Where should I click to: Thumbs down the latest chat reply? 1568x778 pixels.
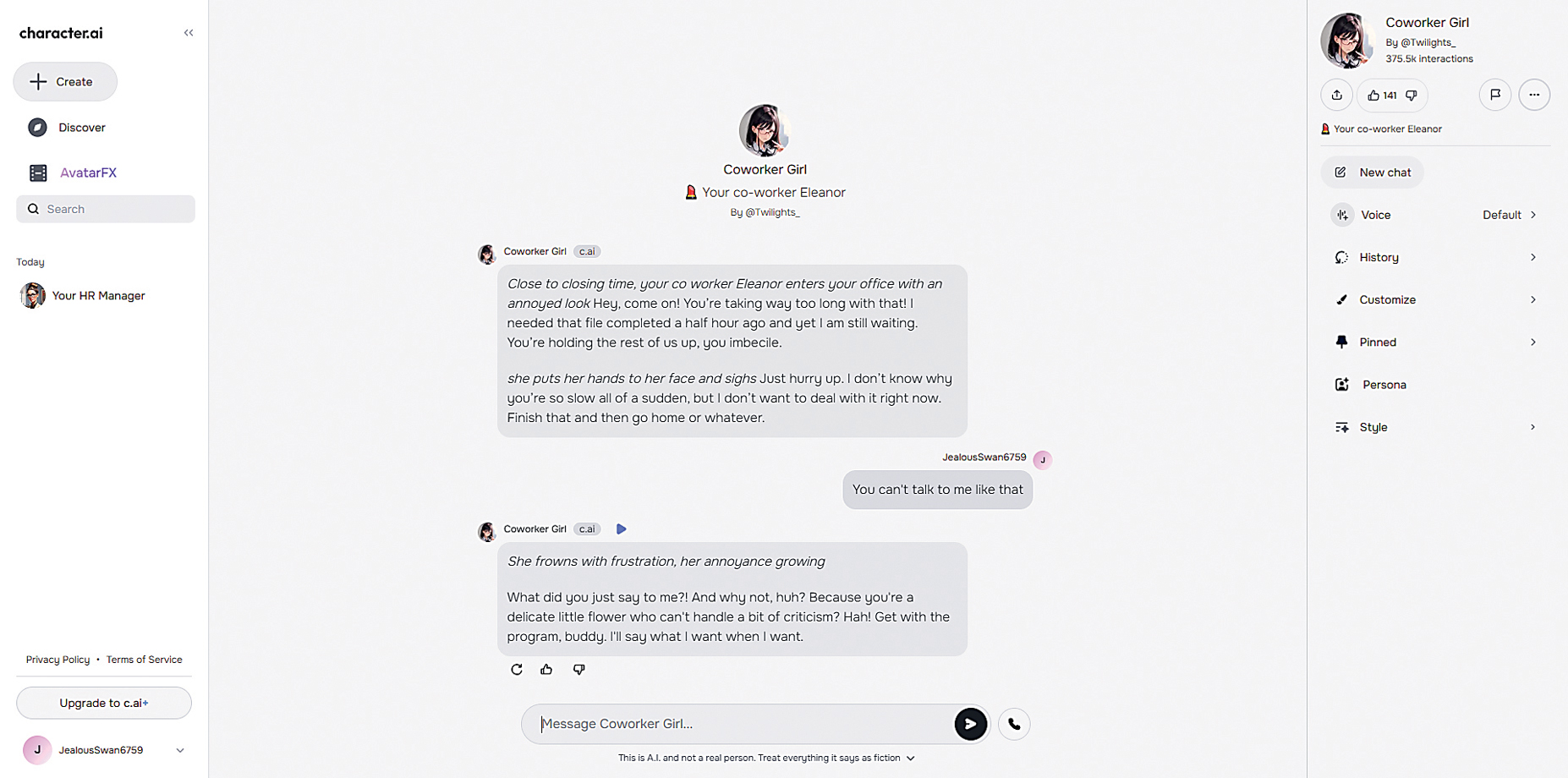(x=578, y=669)
